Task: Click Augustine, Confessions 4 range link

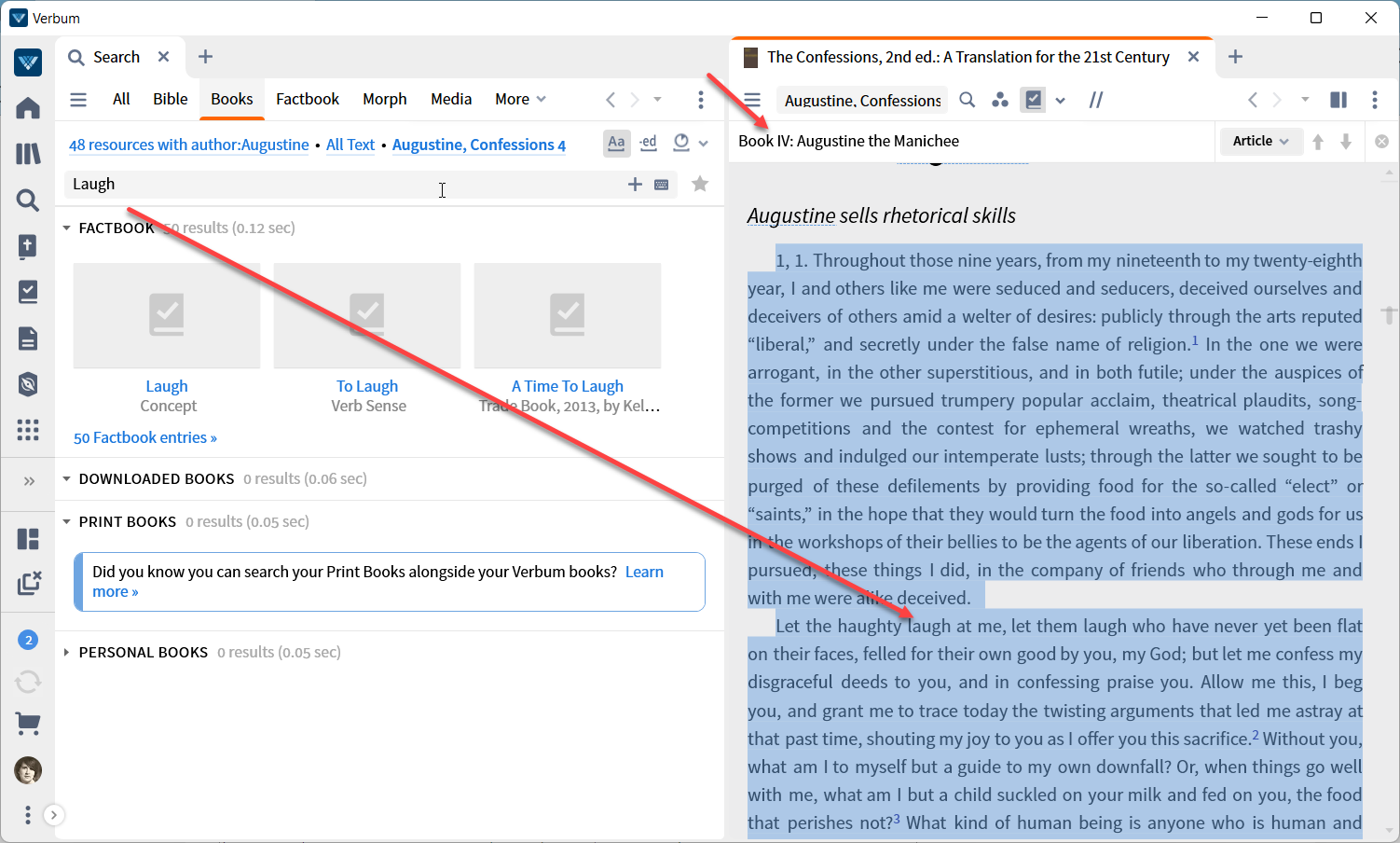Action: (x=479, y=145)
